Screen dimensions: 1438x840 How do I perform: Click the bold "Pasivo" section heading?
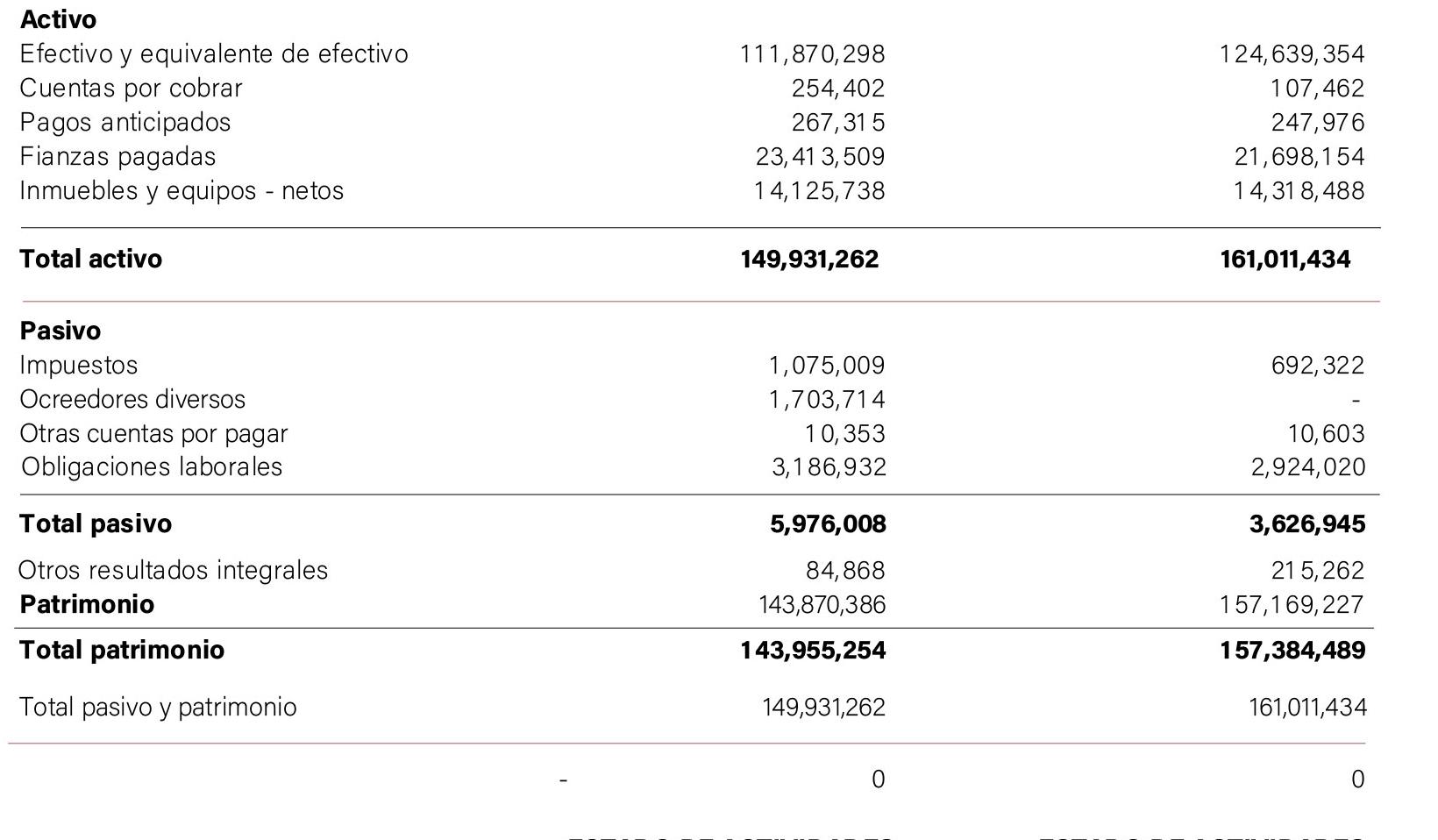[60, 331]
